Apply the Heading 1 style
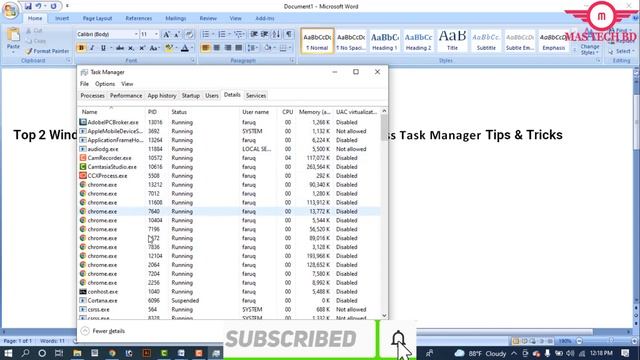 (x=384, y=41)
